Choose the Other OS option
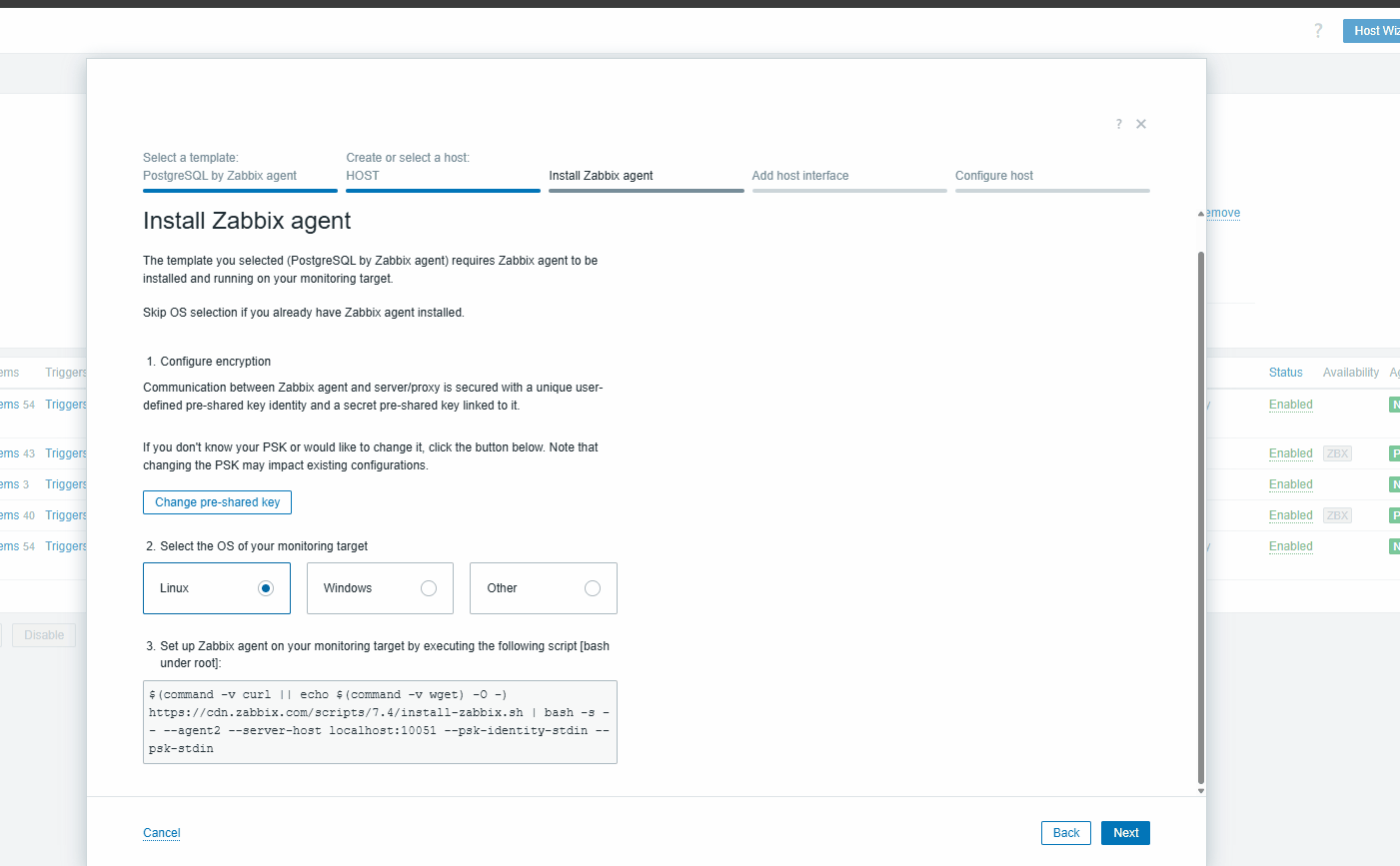Image resolution: width=1400 pixels, height=866 pixels. [x=544, y=588]
